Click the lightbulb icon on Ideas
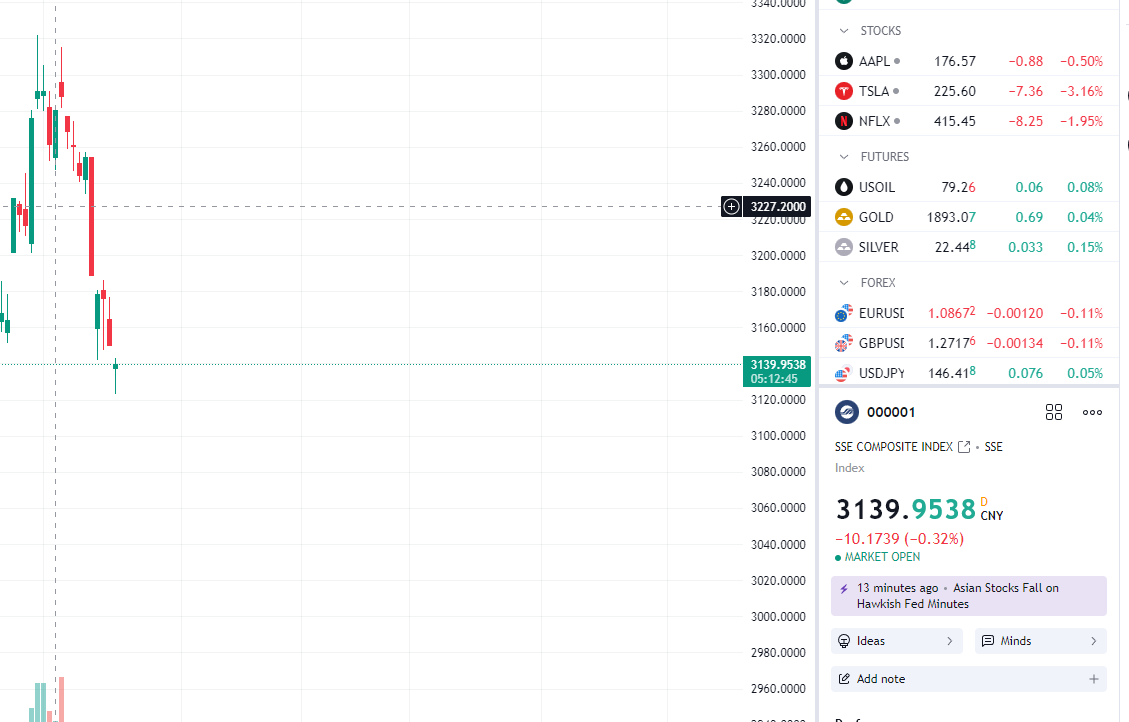Image resolution: width=1129 pixels, height=722 pixels. [x=844, y=641]
